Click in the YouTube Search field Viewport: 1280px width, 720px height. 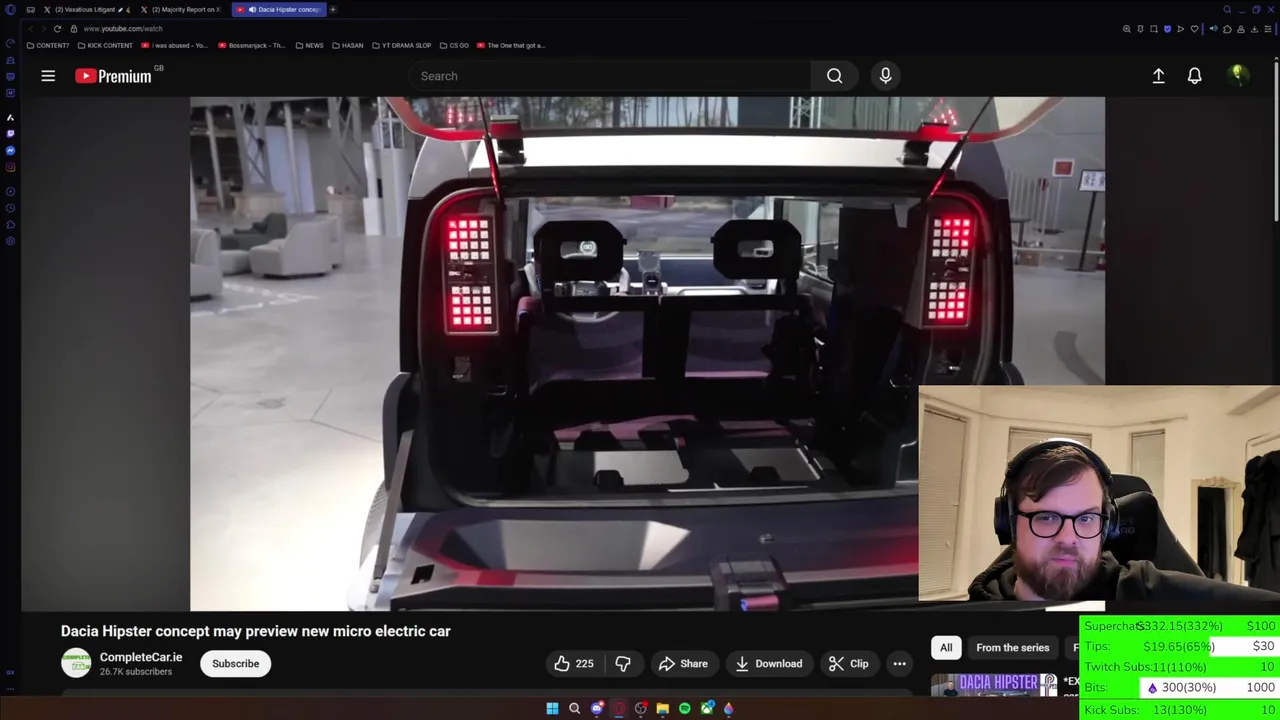pos(610,76)
